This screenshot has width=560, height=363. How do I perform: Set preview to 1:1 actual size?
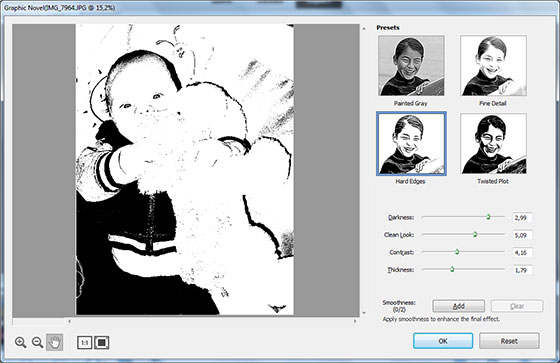(x=85, y=343)
